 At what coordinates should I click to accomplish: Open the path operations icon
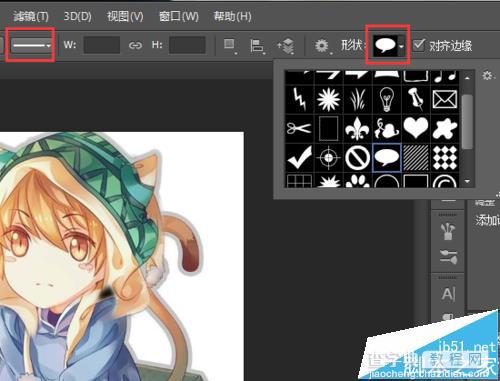[x=229, y=45]
